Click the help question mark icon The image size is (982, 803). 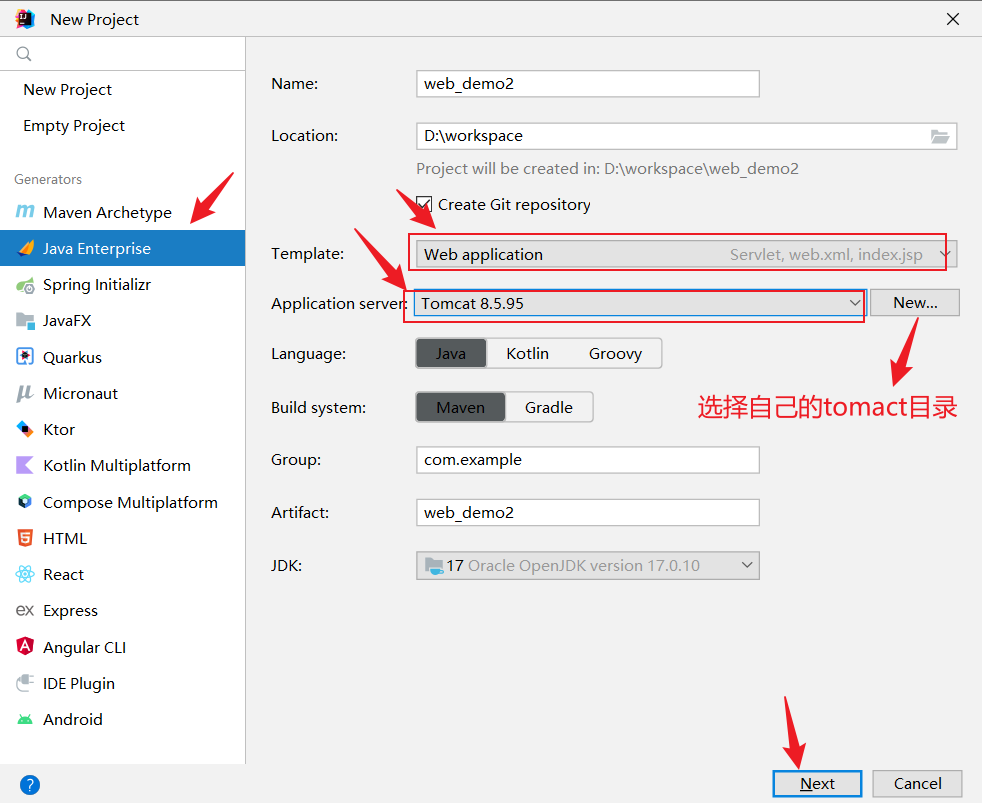pos(29,784)
